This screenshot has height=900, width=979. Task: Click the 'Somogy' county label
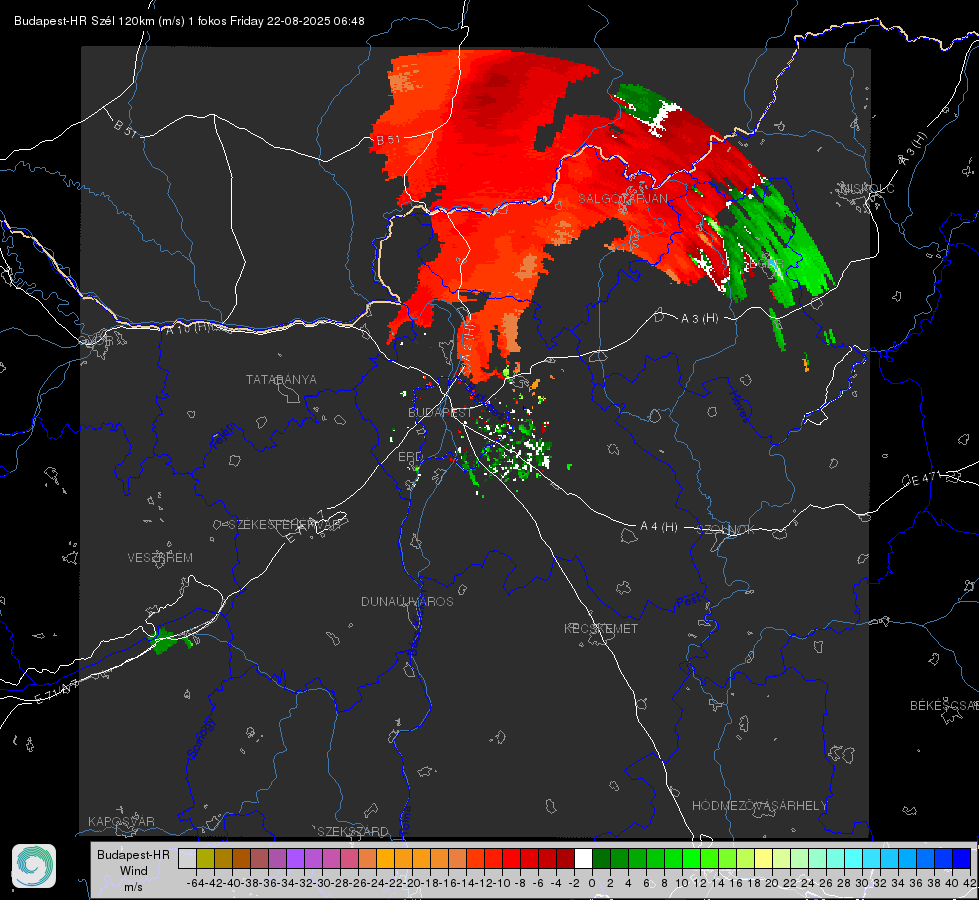tap(200, 738)
